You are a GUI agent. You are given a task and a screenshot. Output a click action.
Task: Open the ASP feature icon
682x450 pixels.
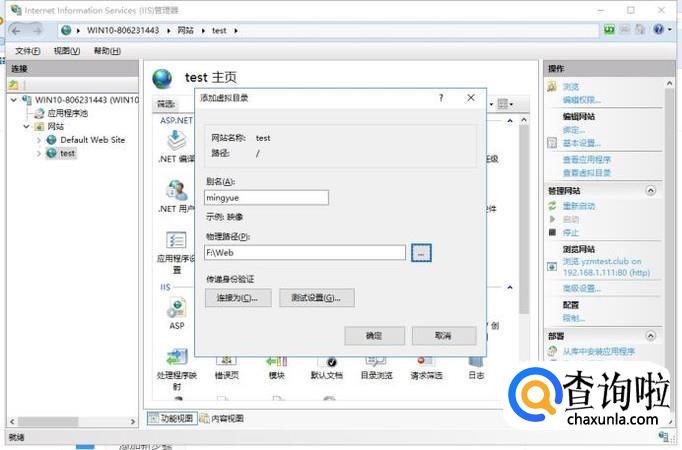(177, 307)
